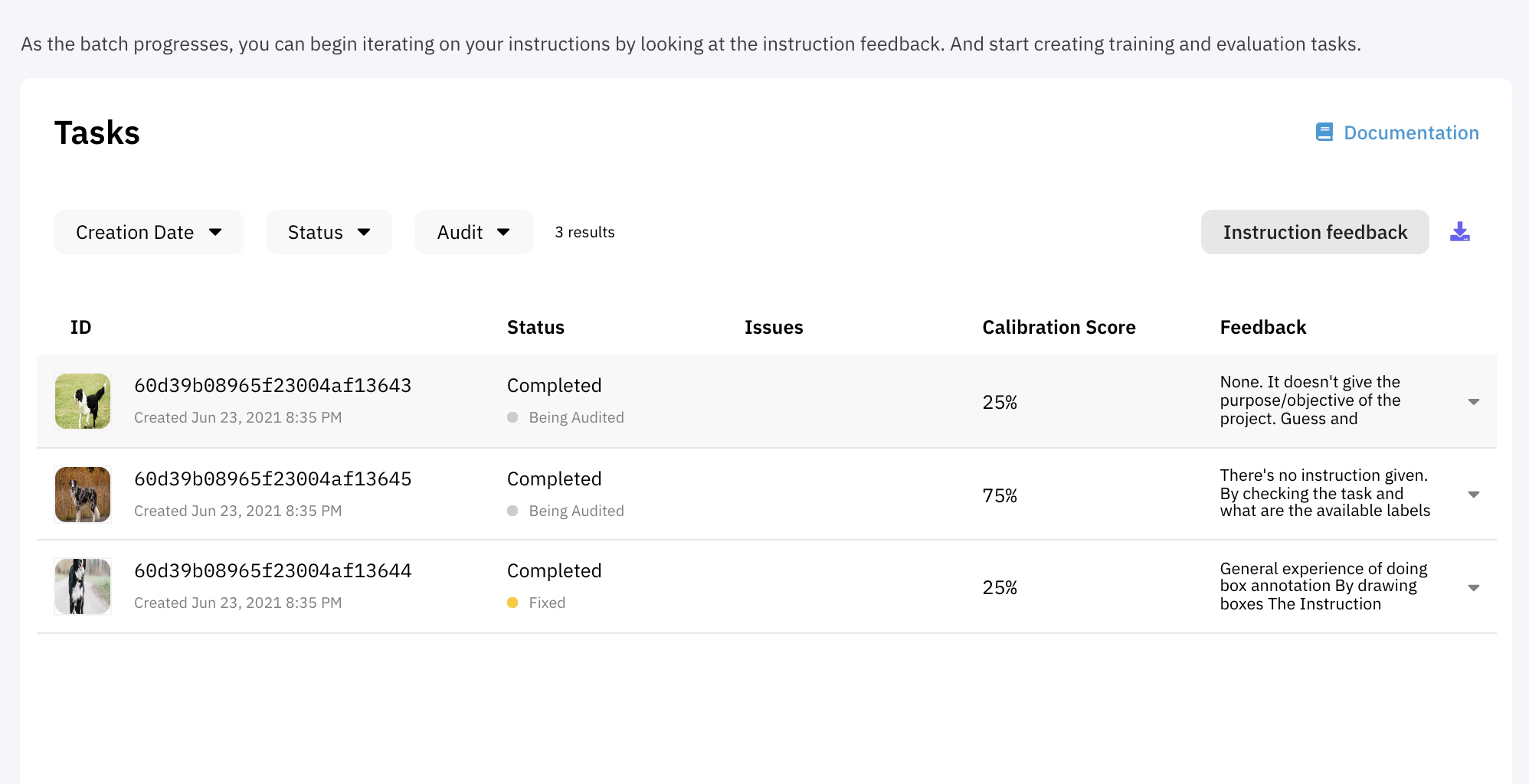The height and width of the screenshot is (784, 1529).
Task: Open the Creation Date filter dropdown
Action: tap(149, 232)
